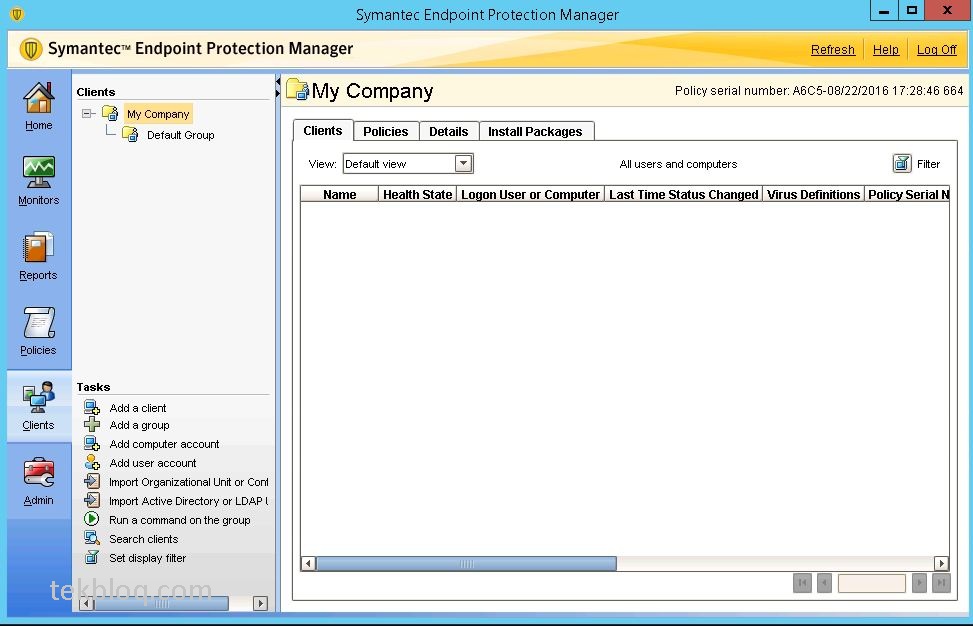This screenshot has width=973, height=626.
Task: Open the Home page icon
Action: pos(38,99)
